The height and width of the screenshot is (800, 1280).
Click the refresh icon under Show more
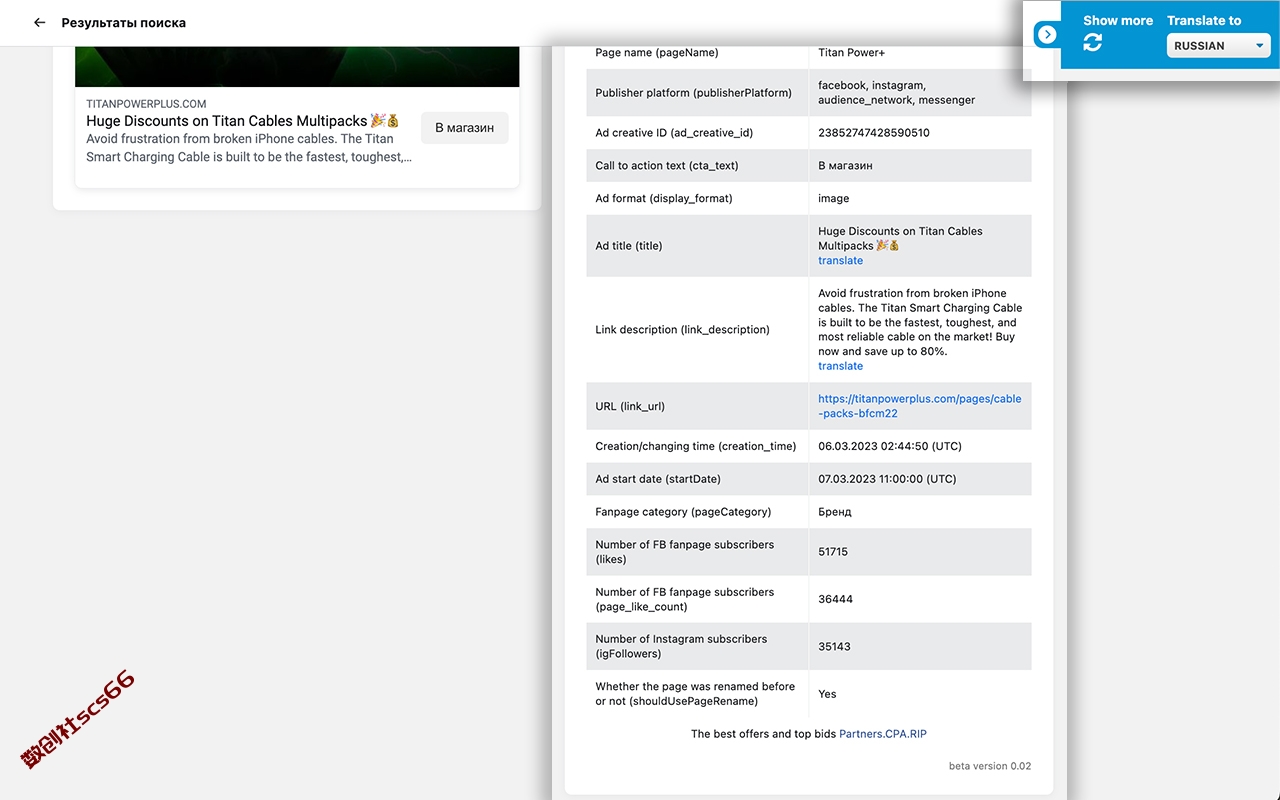(x=1093, y=42)
